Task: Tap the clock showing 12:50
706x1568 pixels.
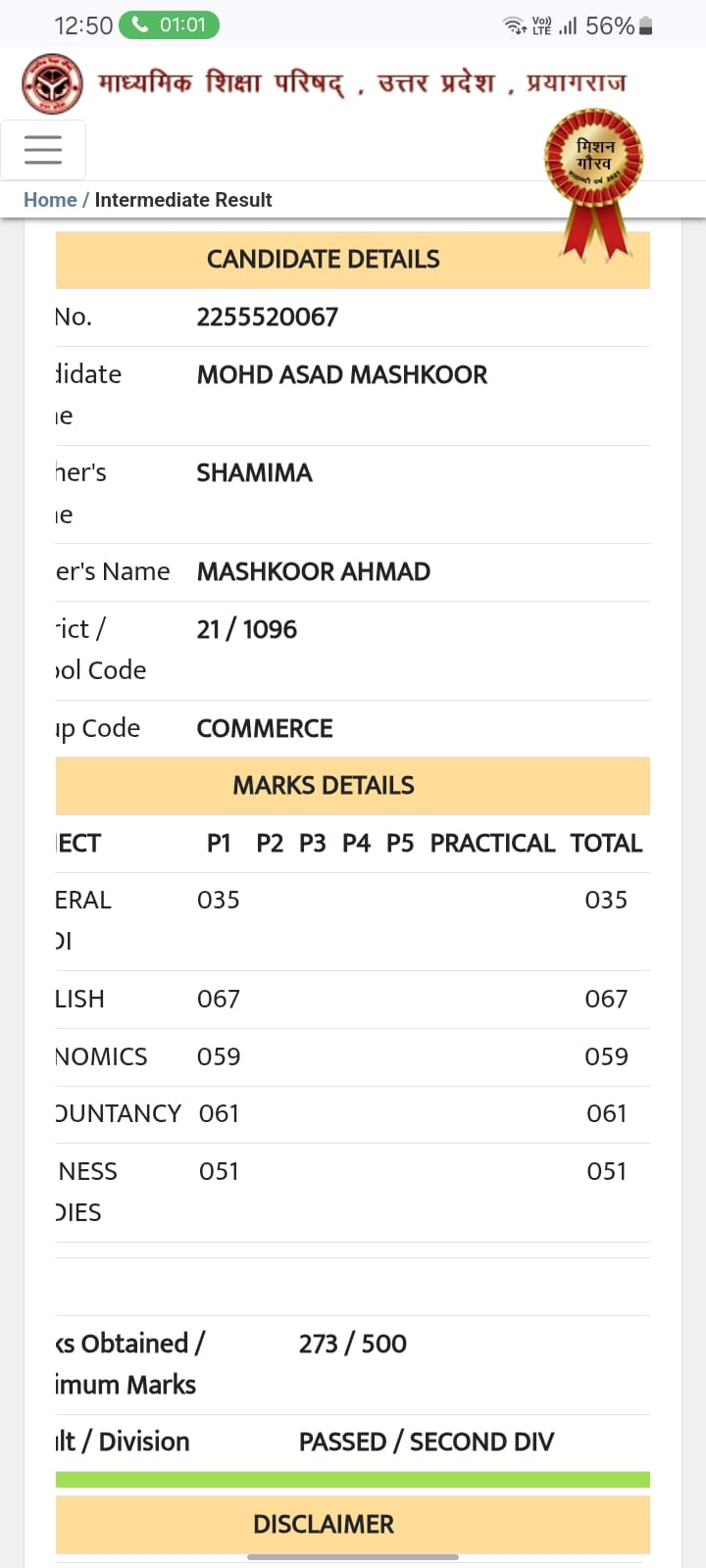Action: (83, 26)
